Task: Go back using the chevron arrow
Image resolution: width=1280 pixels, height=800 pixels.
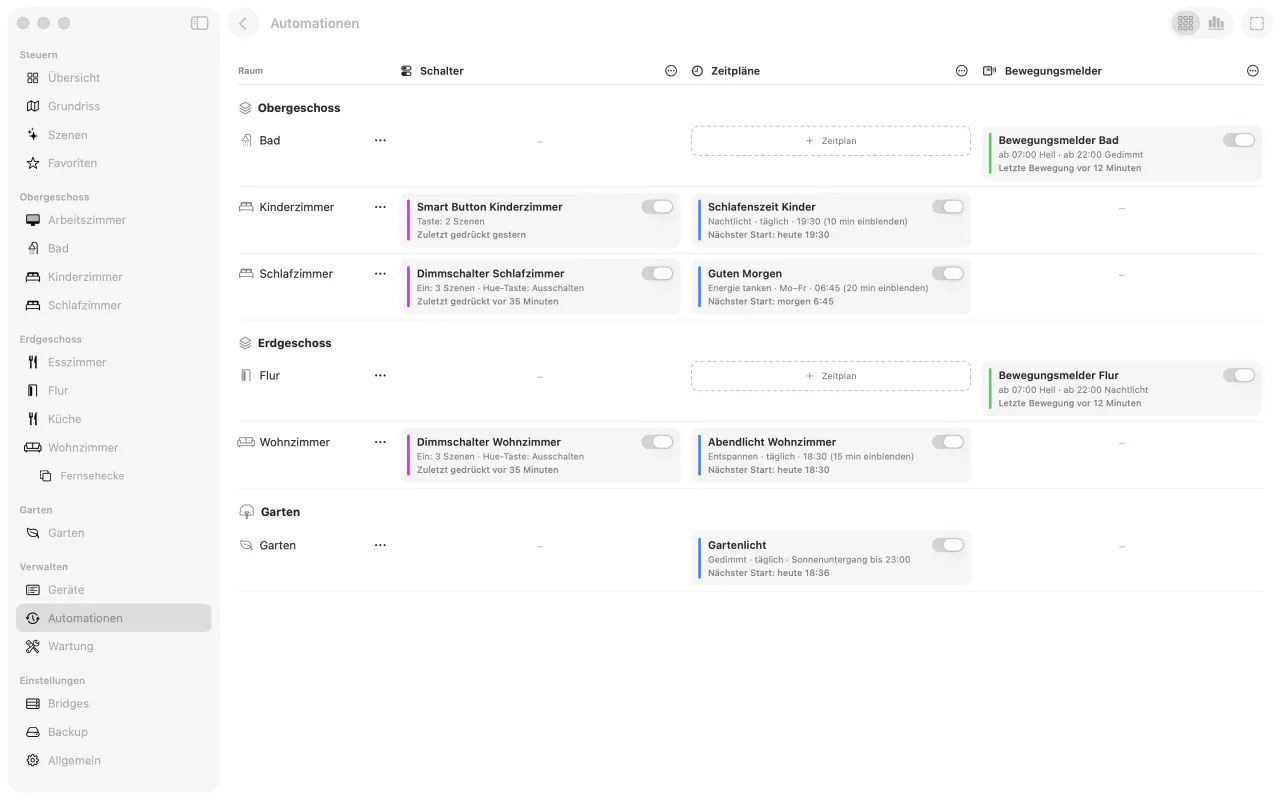Action: tap(243, 23)
